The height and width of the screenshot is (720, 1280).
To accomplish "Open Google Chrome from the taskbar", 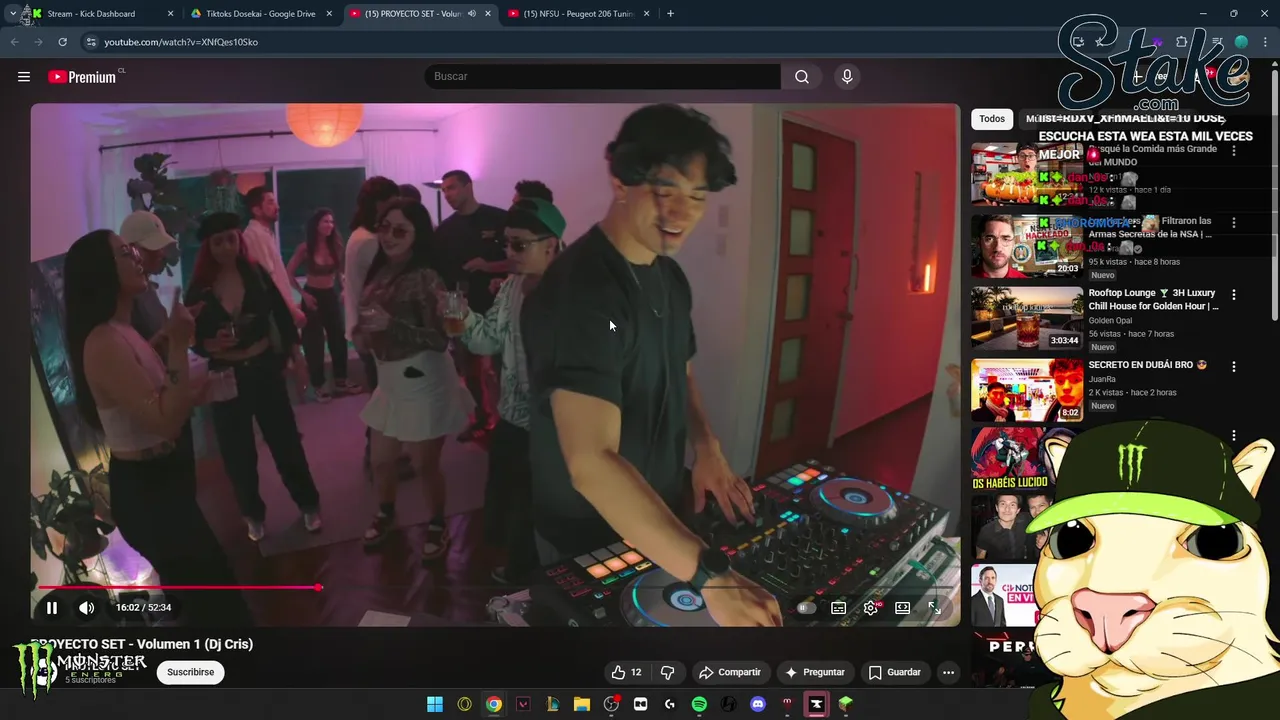I will point(494,704).
